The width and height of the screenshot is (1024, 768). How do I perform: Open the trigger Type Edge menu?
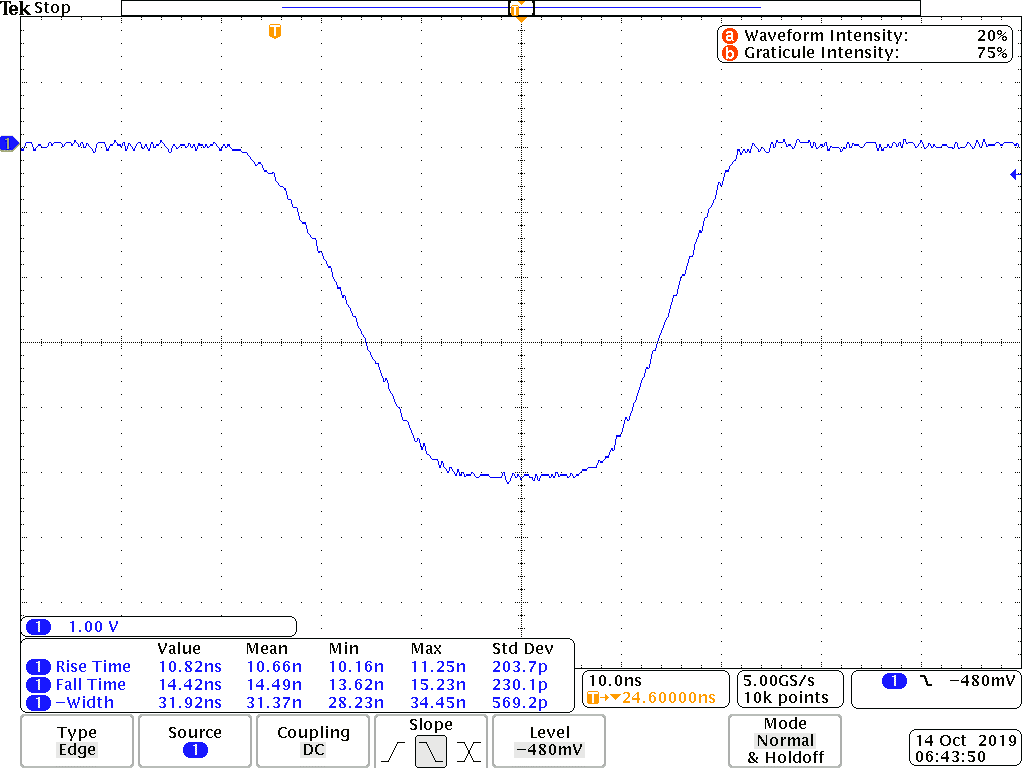click(77, 741)
